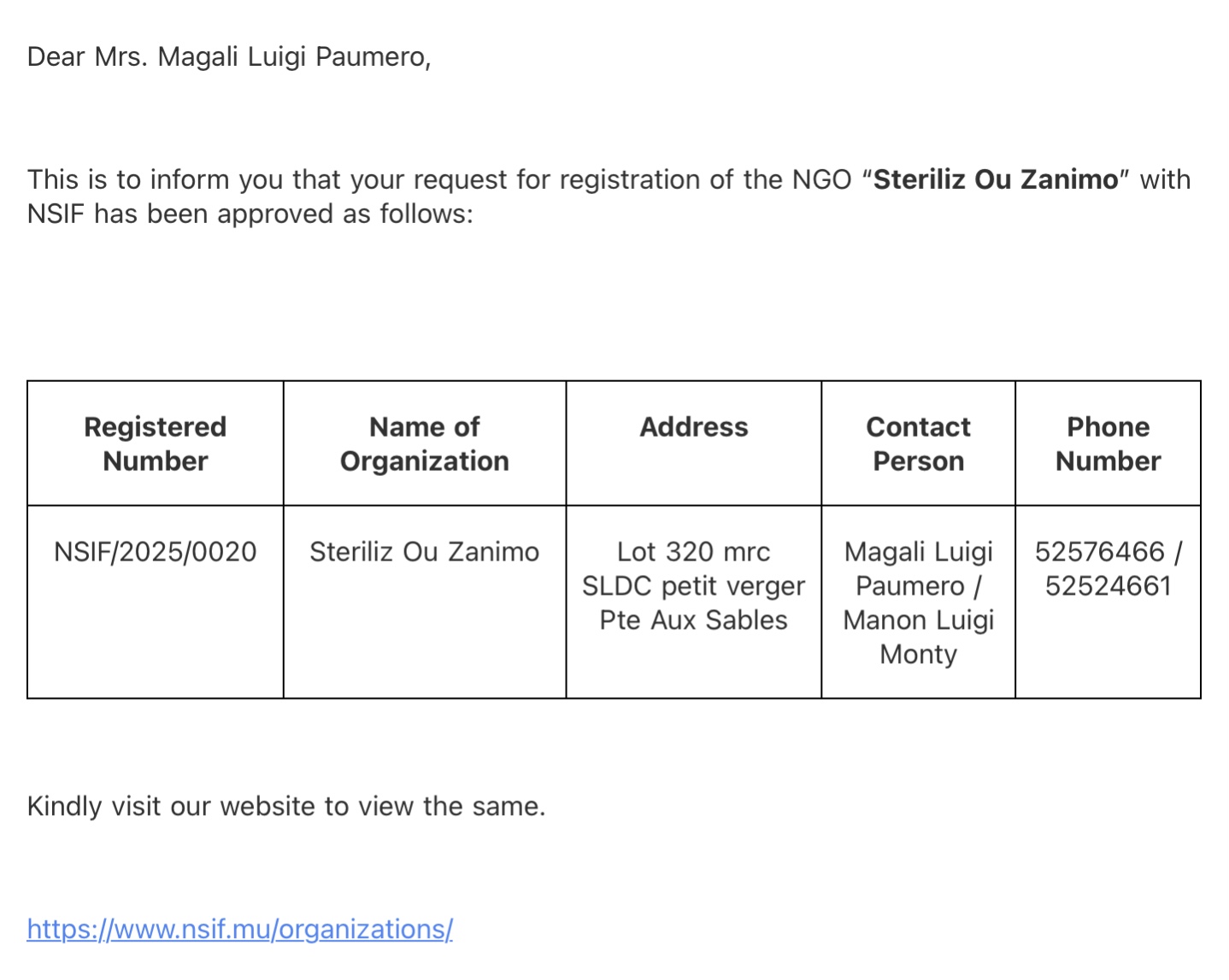Viewport: 1229px width, 980px height.
Task: Open the nsif.mu organizations link
Action: [x=239, y=929]
